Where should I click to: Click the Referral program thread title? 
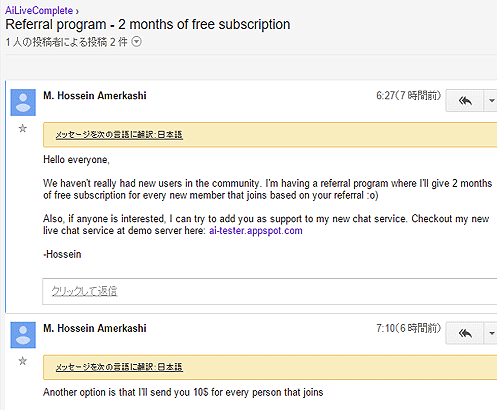pos(148,25)
